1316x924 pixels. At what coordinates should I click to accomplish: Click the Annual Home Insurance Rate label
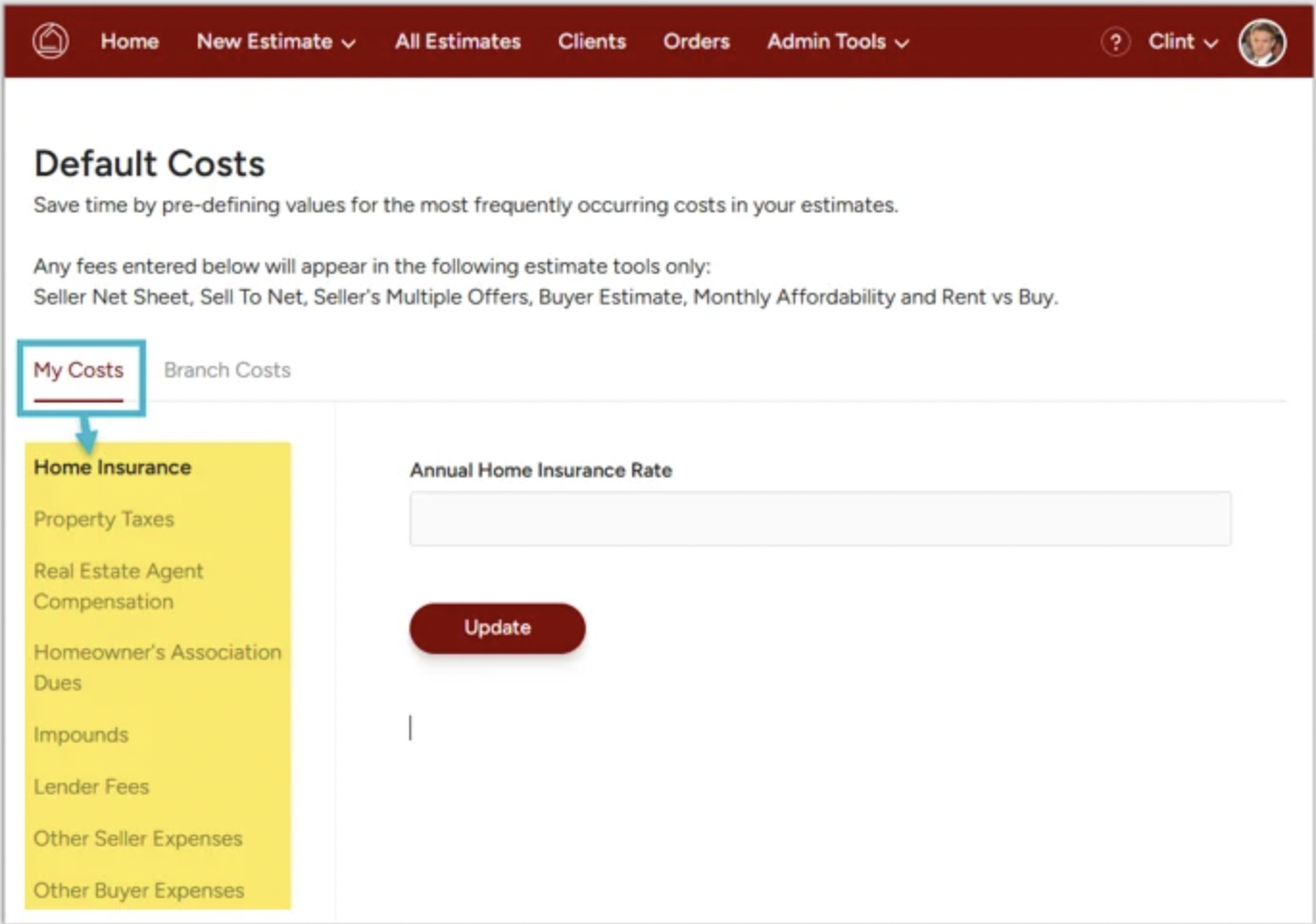click(x=541, y=470)
